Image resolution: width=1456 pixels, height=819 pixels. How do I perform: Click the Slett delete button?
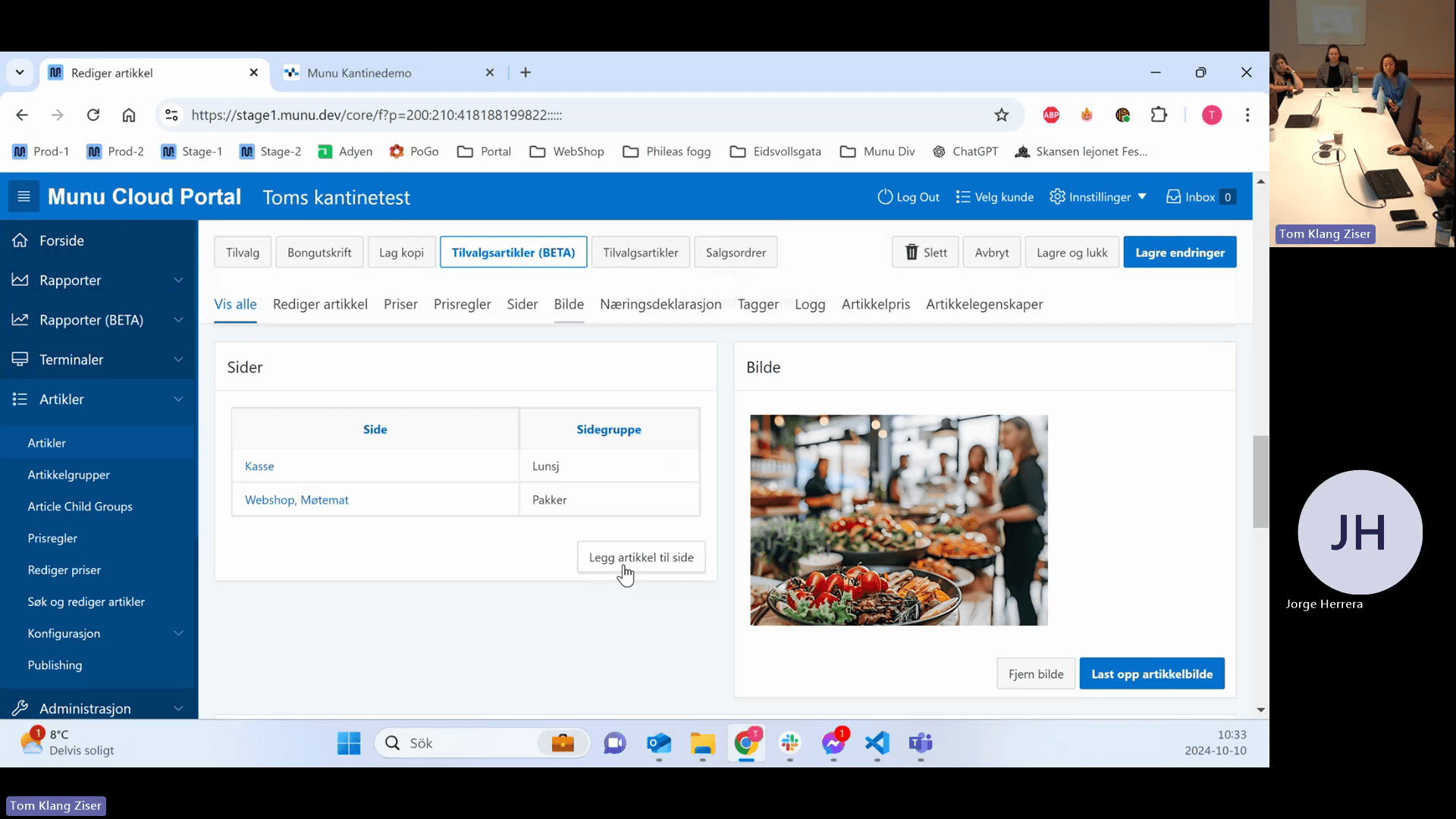point(925,253)
